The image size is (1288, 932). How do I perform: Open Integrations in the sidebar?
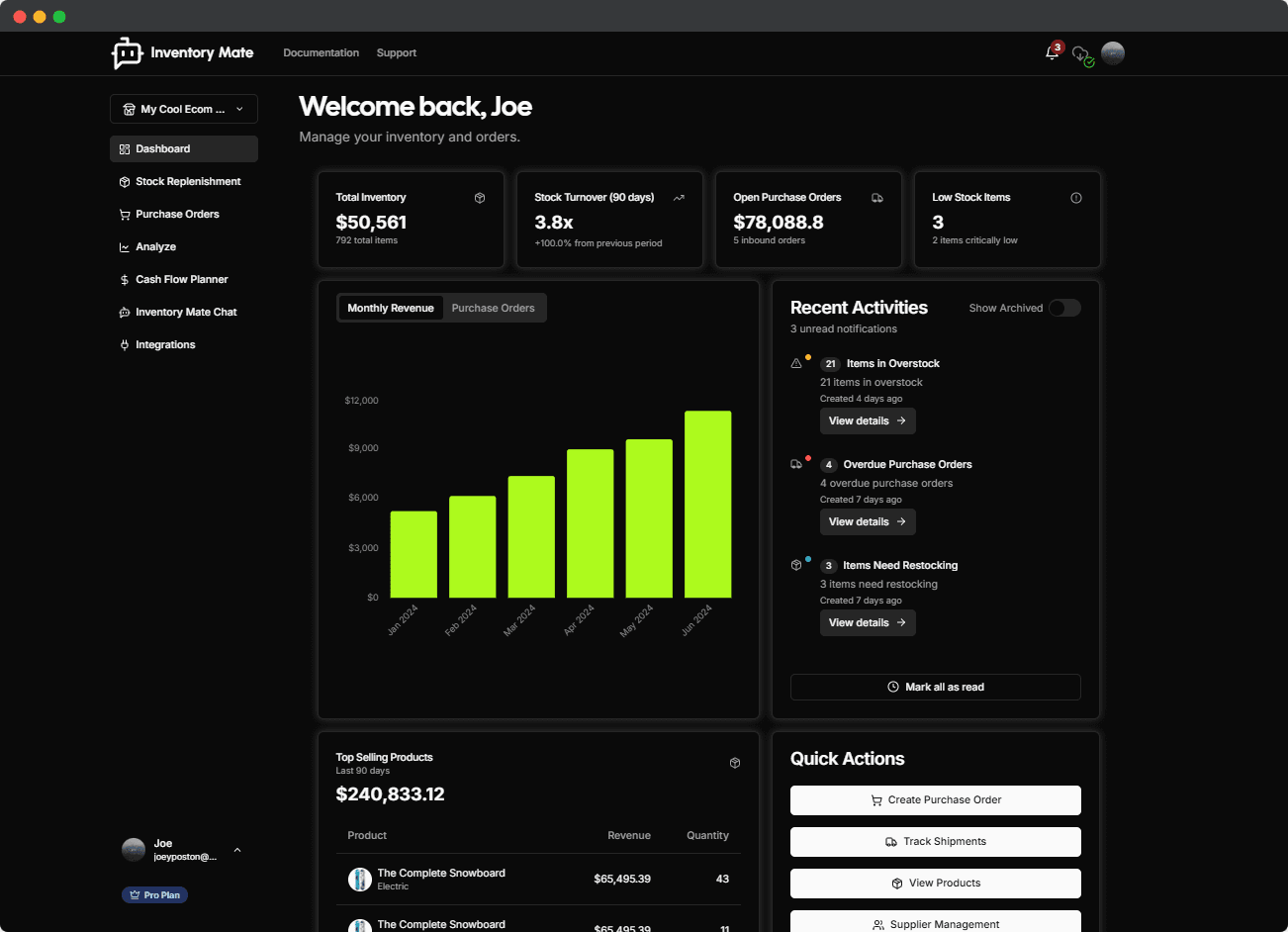pyautogui.click(x=184, y=344)
